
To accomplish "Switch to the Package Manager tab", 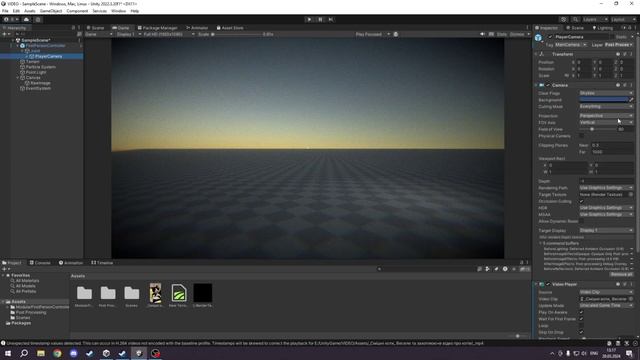I will (x=158, y=28).
